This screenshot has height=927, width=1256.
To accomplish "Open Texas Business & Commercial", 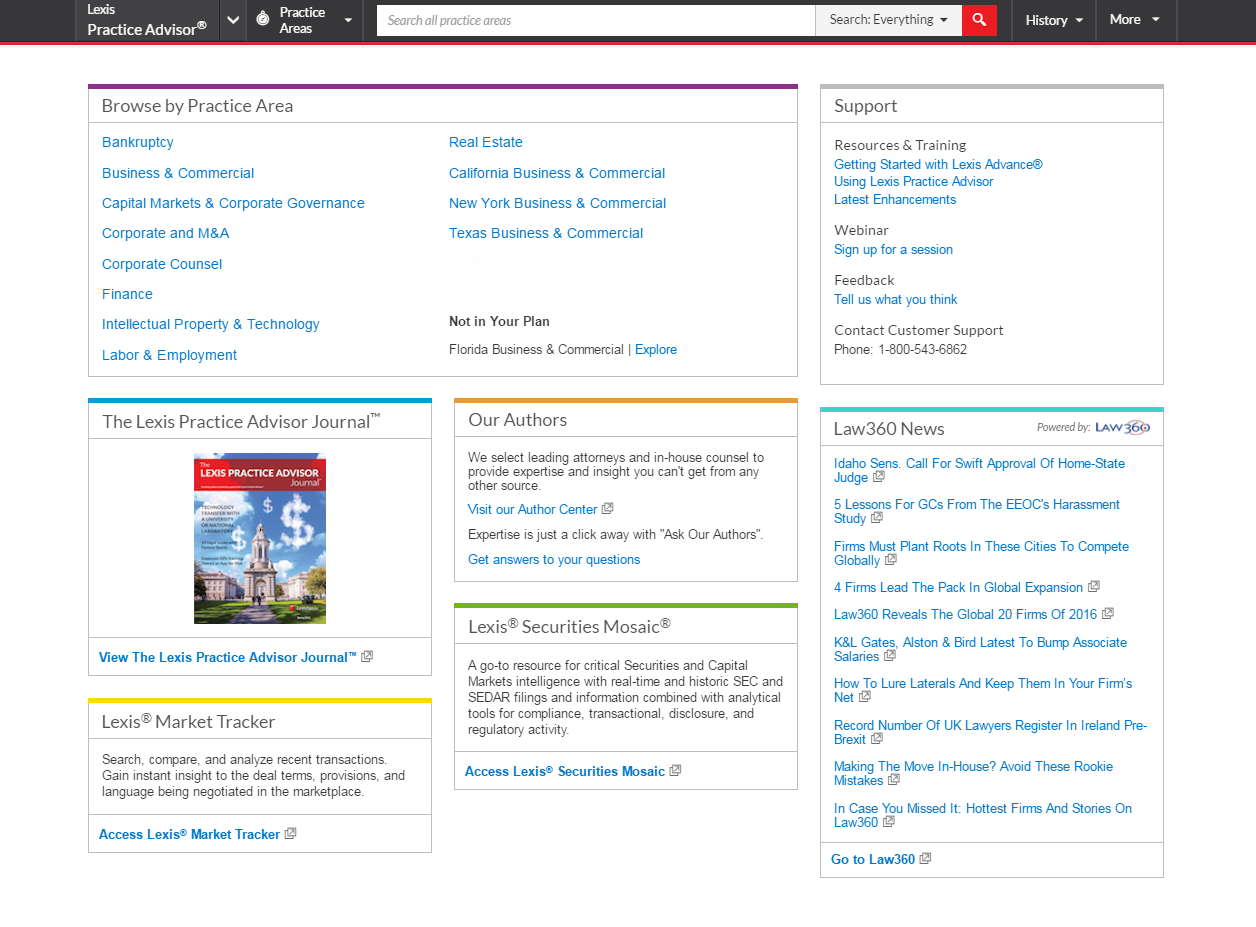I will point(546,233).
